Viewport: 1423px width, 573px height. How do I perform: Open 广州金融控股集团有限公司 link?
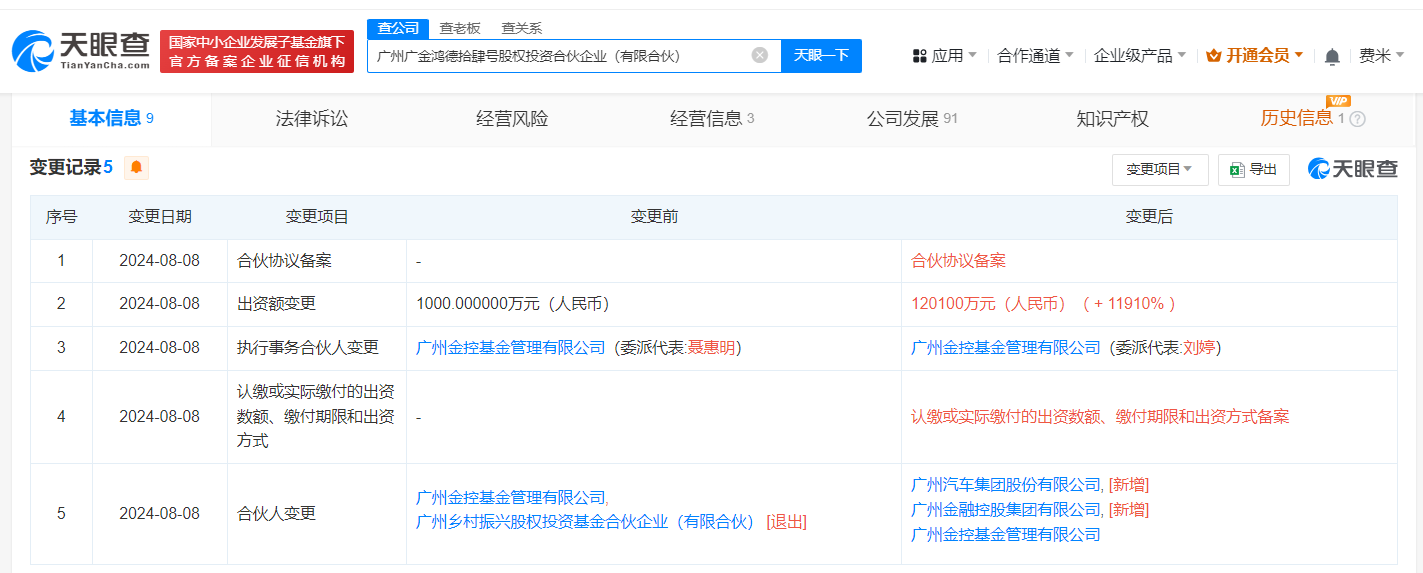(x=1006, y=510)
